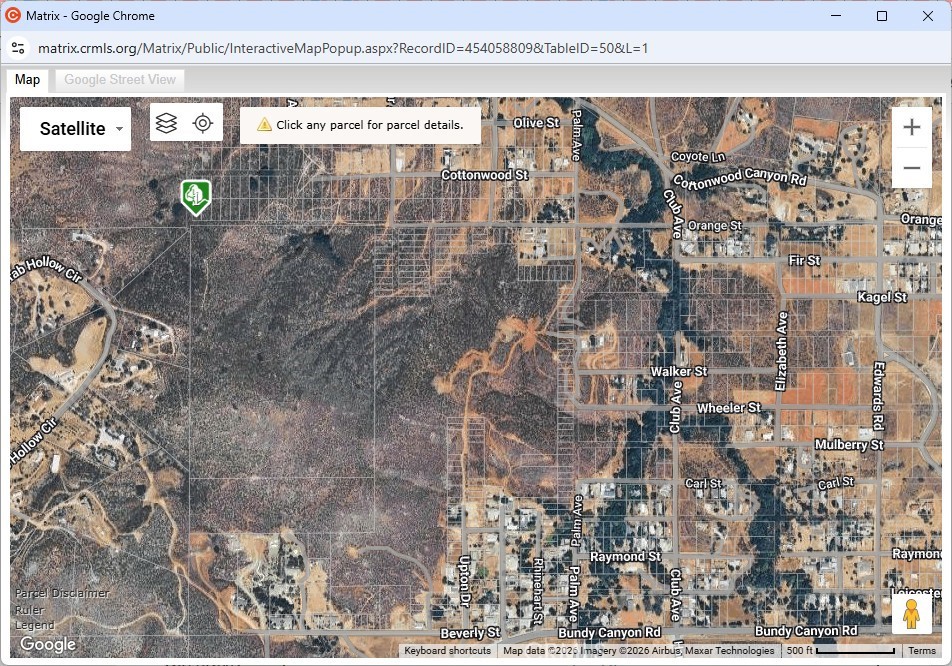Maximize the Matrix Chrome window

(882, 16)
